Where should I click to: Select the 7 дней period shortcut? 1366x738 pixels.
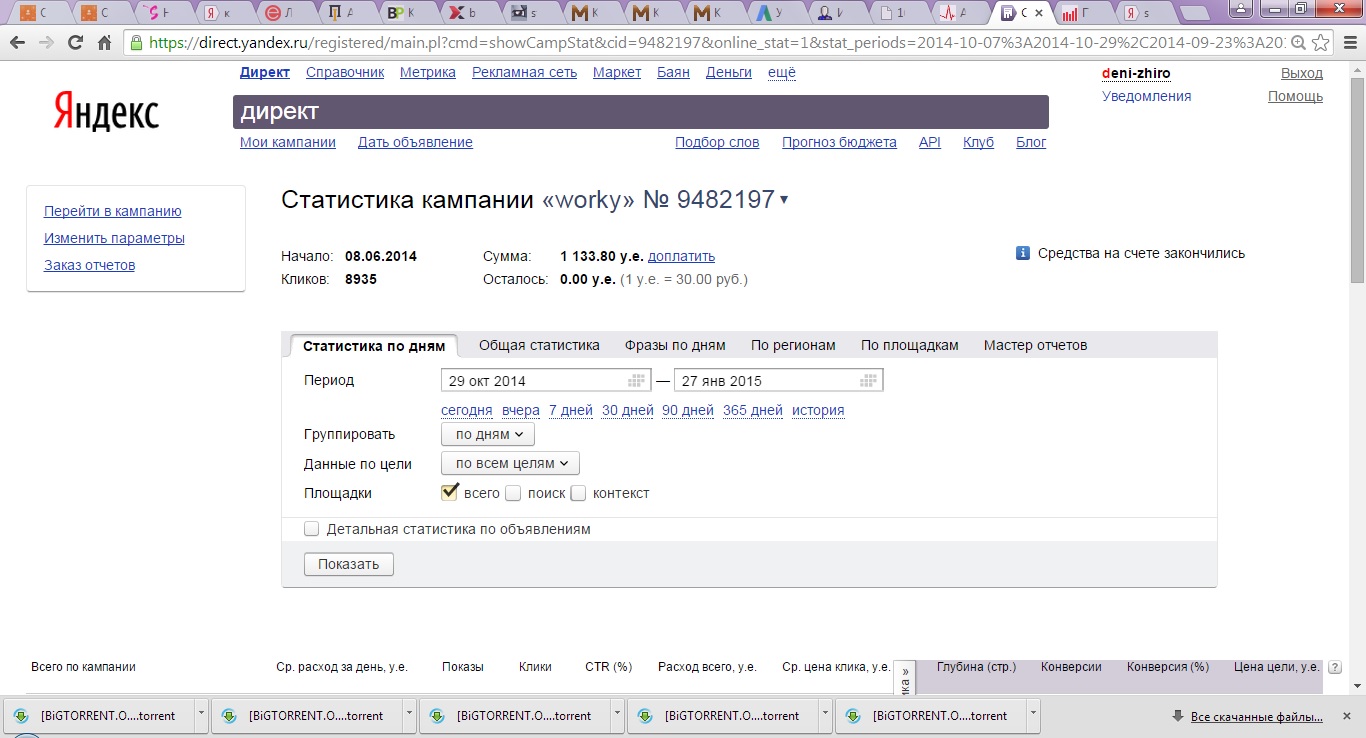(571, 410)
